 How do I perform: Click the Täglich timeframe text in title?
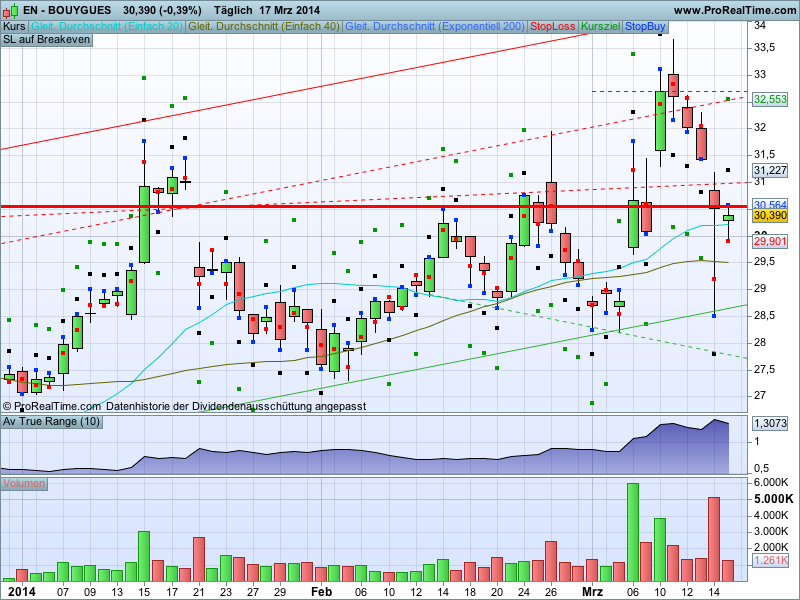(x=233, y=10)
